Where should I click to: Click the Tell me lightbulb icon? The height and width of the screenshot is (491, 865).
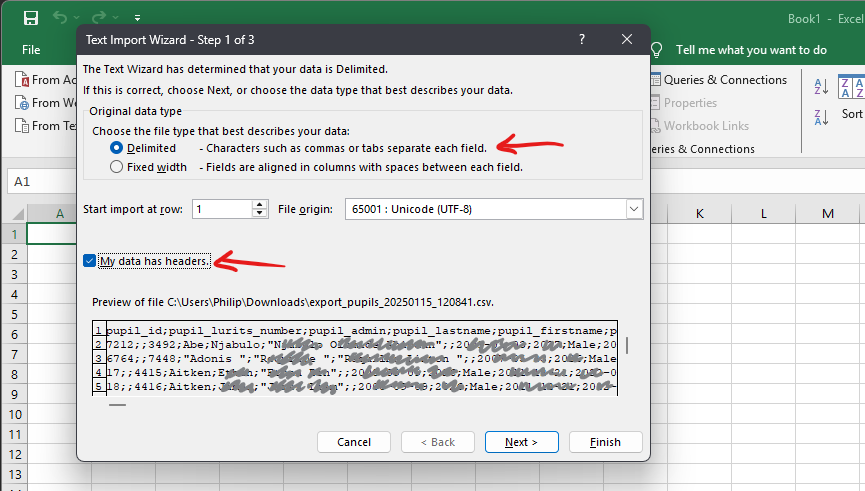(657, 49)
